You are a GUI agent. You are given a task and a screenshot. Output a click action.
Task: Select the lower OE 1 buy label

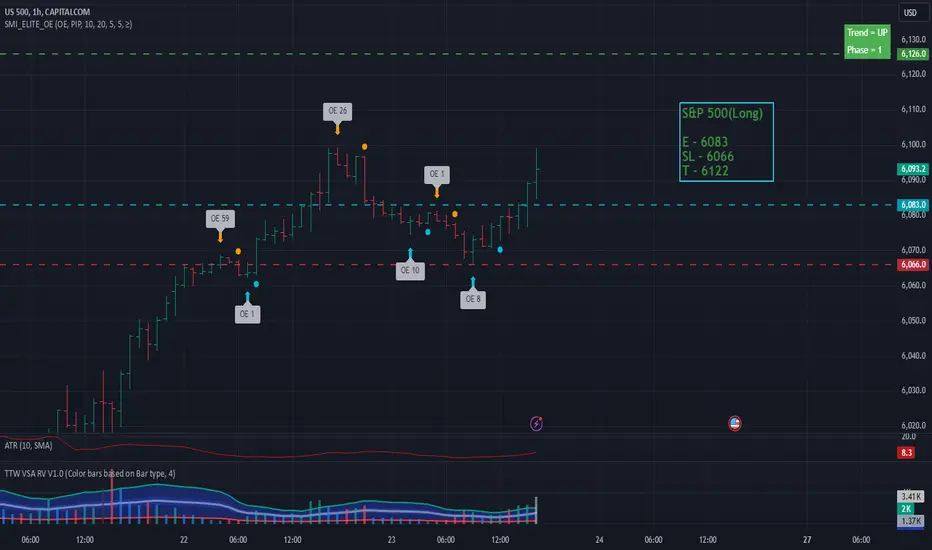point(247,314)
